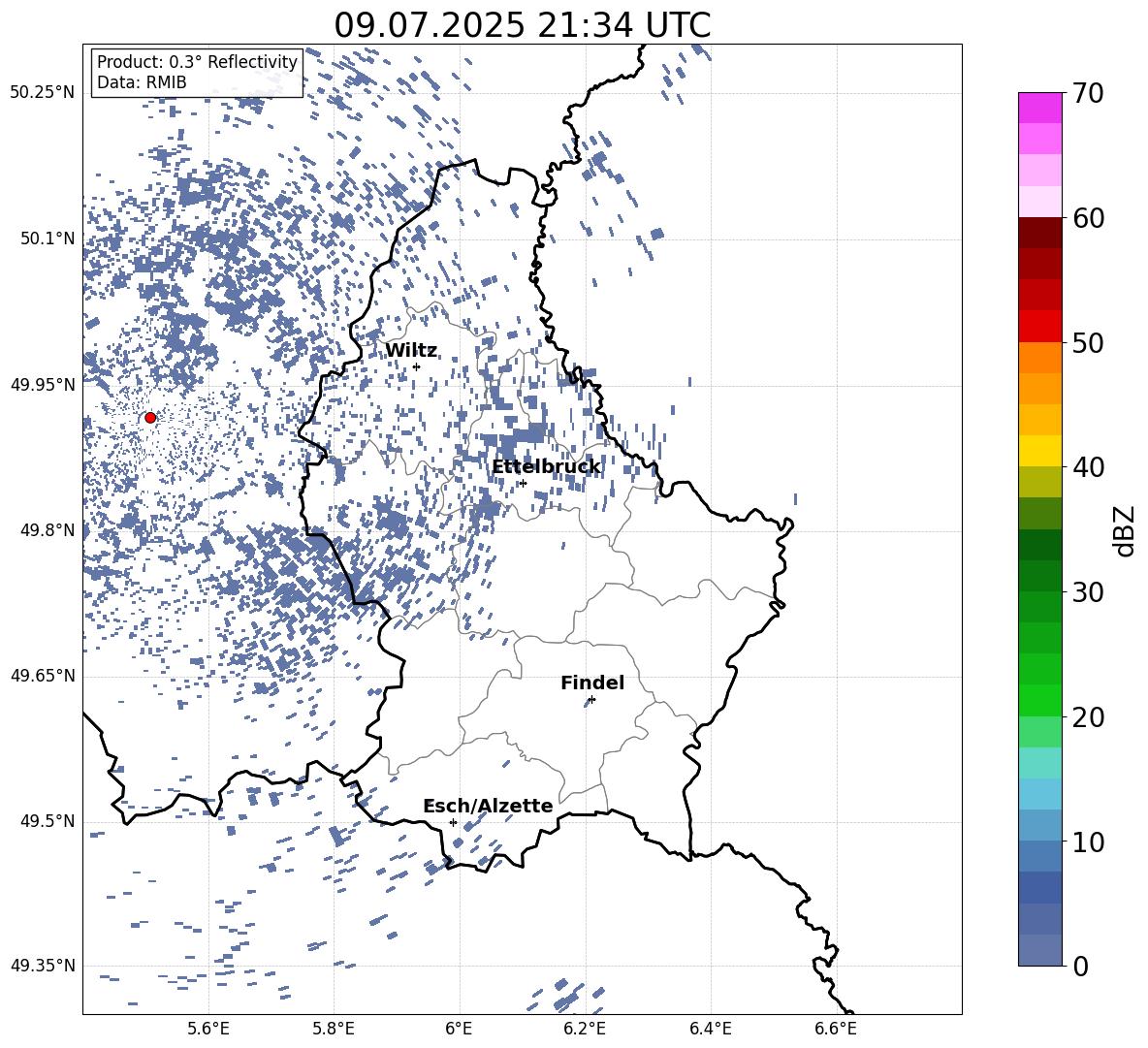Click the 49.35°N latitude label

[43, 966]
